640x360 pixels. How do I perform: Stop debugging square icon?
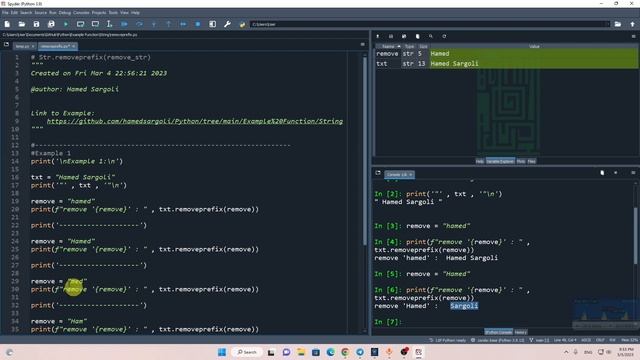tap(198, 24)
